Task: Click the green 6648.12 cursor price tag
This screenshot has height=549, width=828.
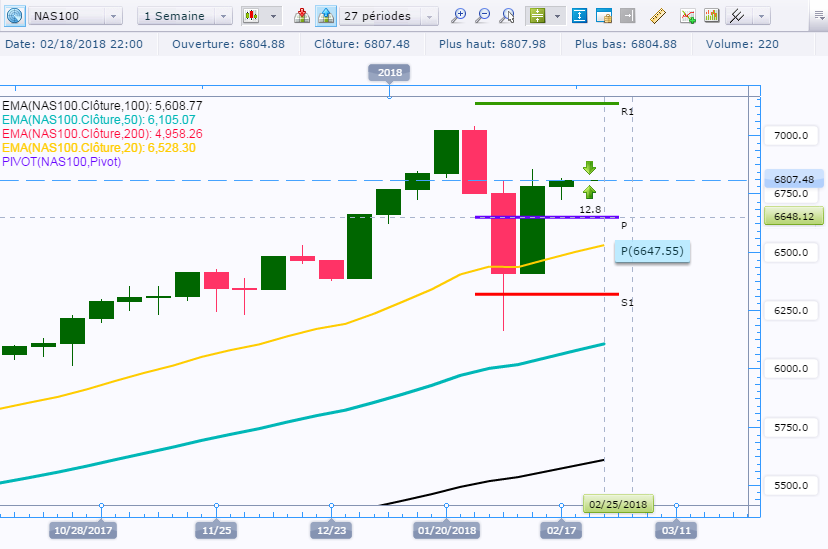Action: (794, 216)
